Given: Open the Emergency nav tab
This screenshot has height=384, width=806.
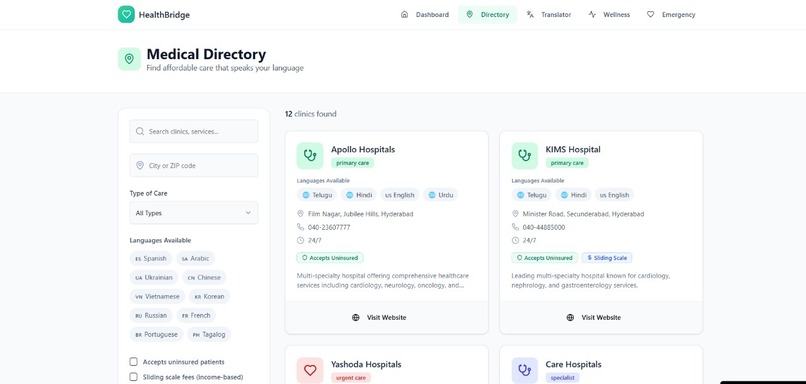Looking at the screenshot, I should [x=671, y=14].
